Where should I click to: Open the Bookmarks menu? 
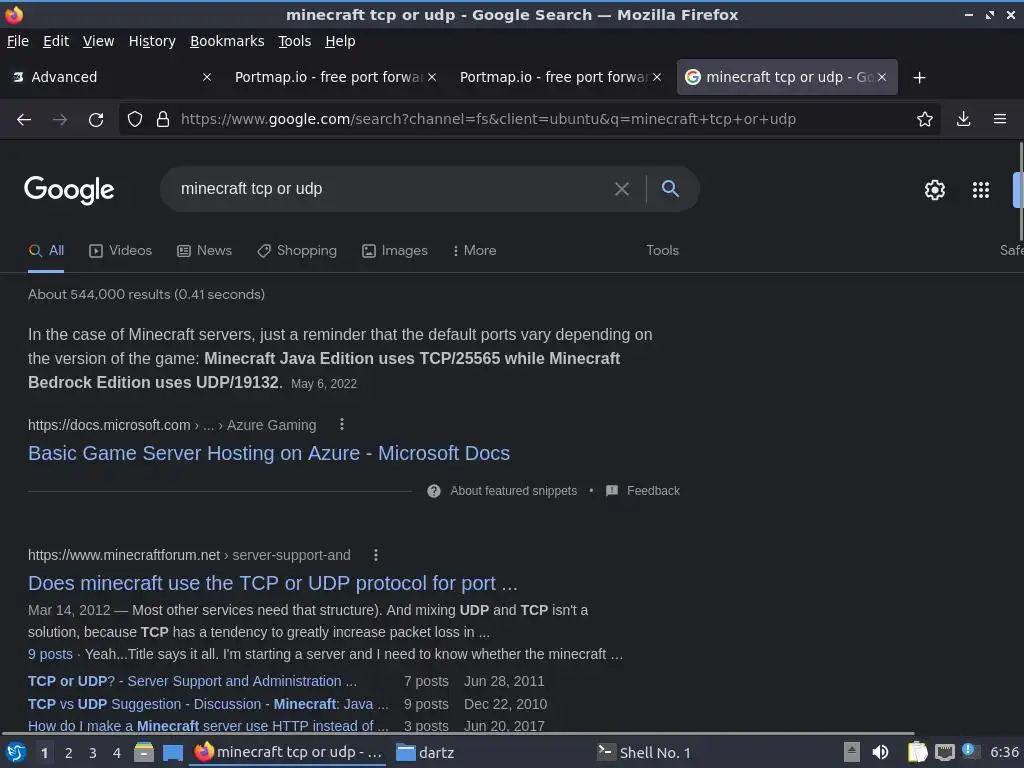click(227, 41)
